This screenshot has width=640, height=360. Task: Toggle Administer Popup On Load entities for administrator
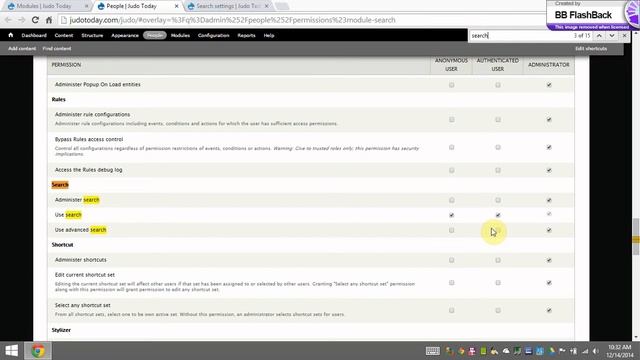point(549,85)
